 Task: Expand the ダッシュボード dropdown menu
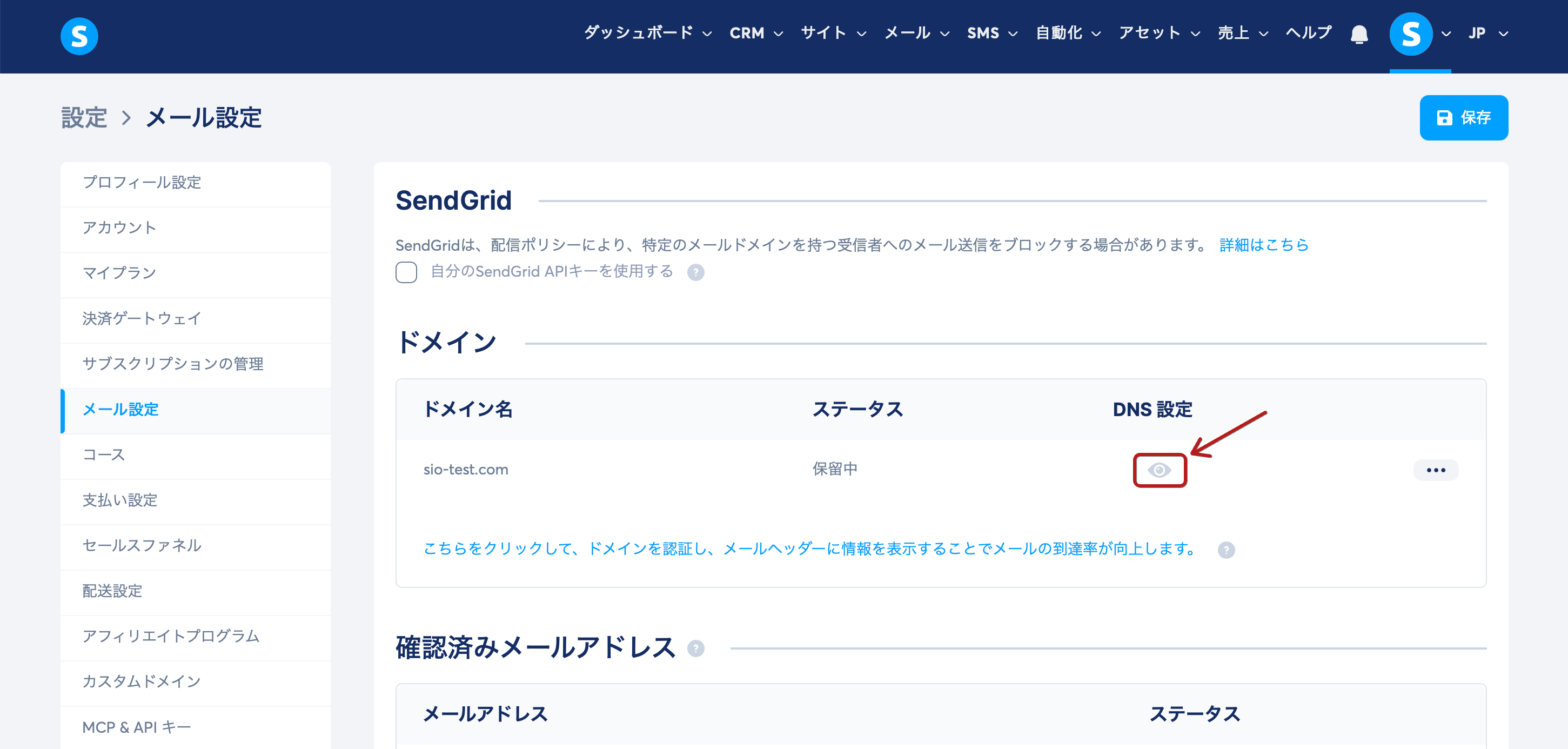648,33
